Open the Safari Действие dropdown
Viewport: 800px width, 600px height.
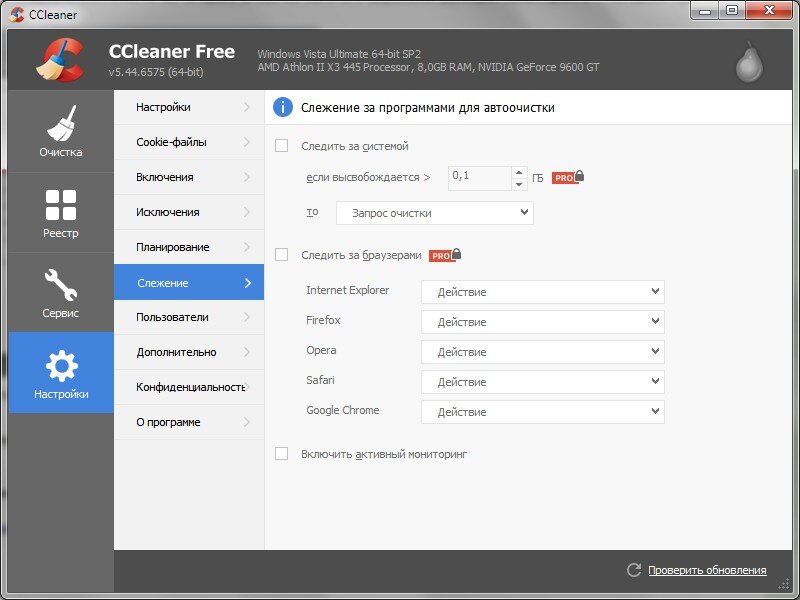[x=543, y=382]
